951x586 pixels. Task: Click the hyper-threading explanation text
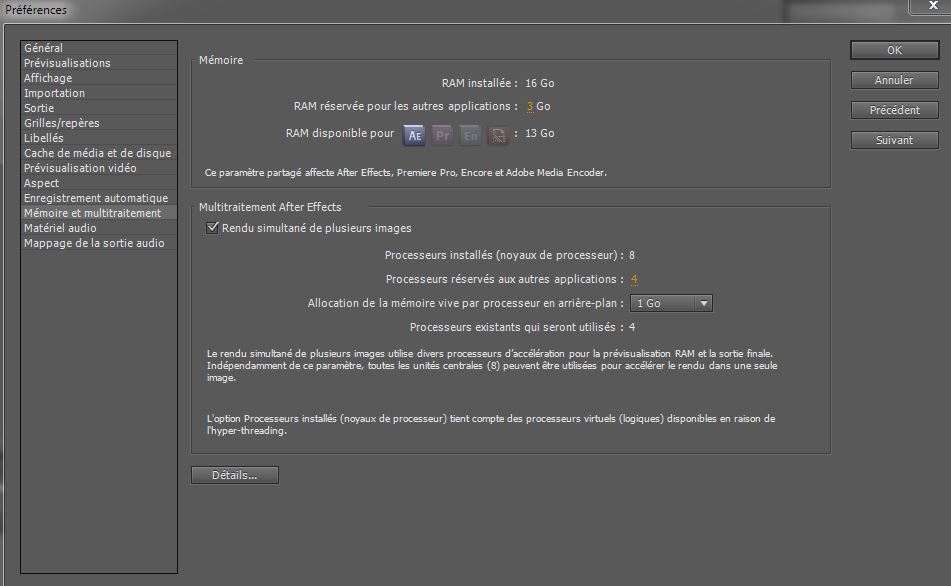click(x=491, y=425)
